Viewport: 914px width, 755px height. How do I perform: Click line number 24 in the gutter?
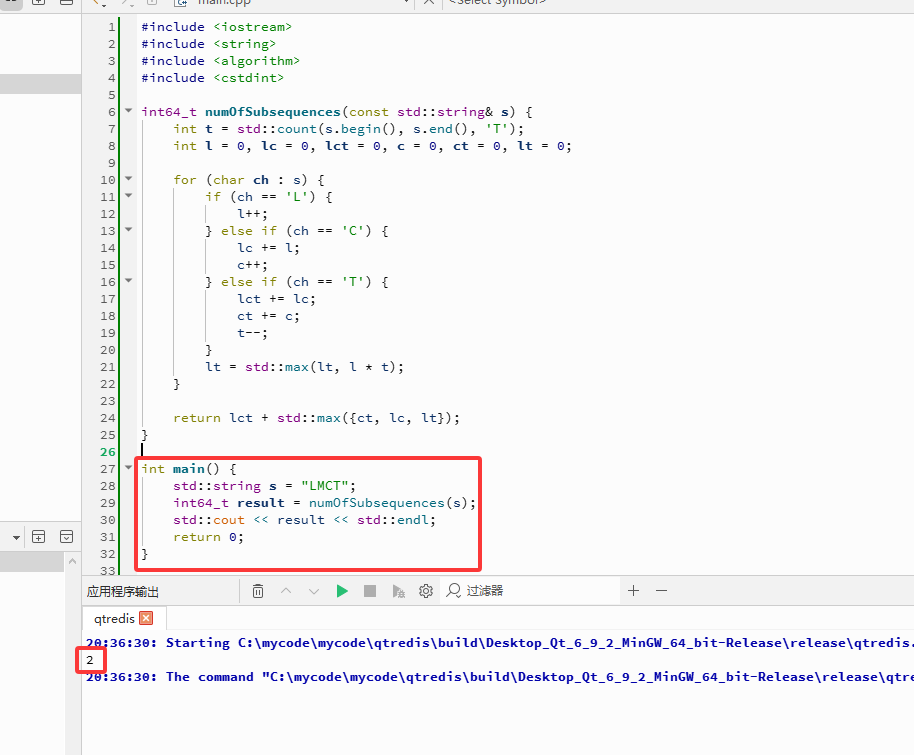coord(108,418)
